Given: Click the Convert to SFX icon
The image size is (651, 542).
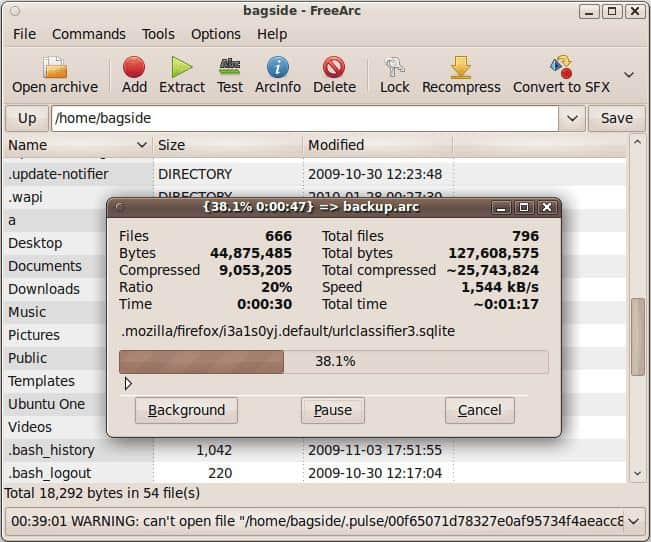Looking at the screenshot, I should (561, 67).
